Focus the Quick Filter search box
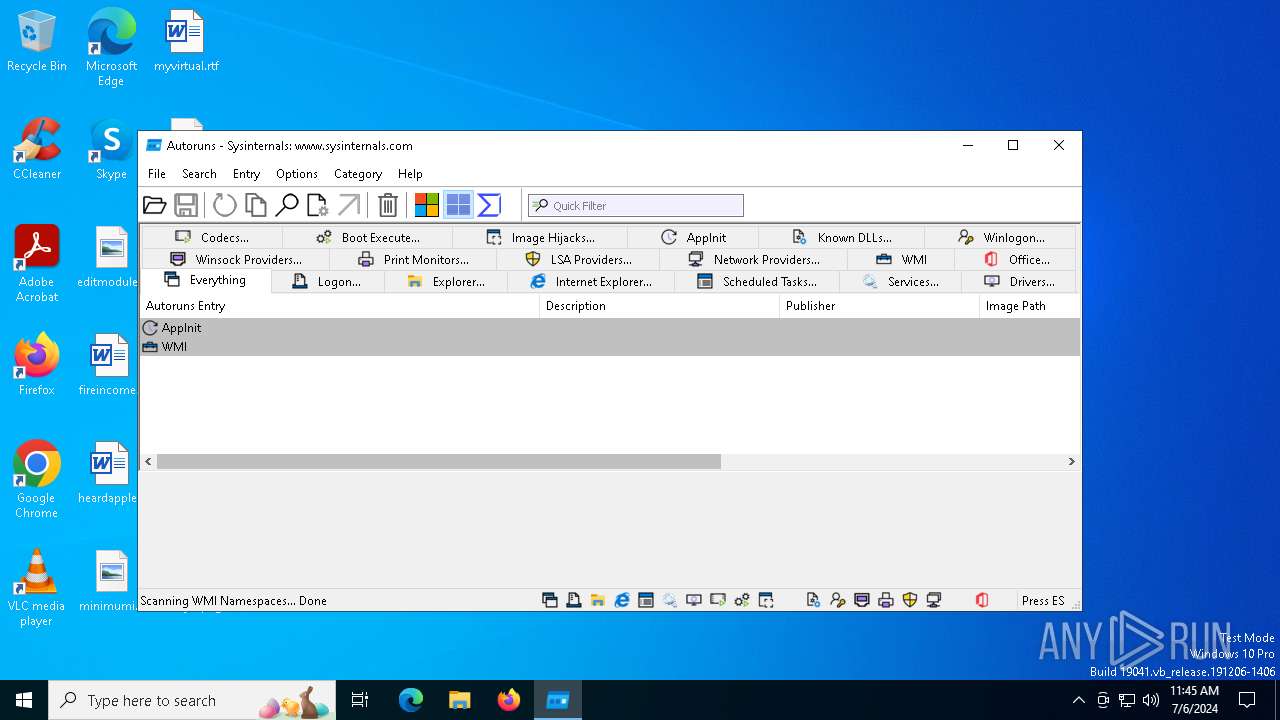The image size is (1280, 720). tap(636, 205)
